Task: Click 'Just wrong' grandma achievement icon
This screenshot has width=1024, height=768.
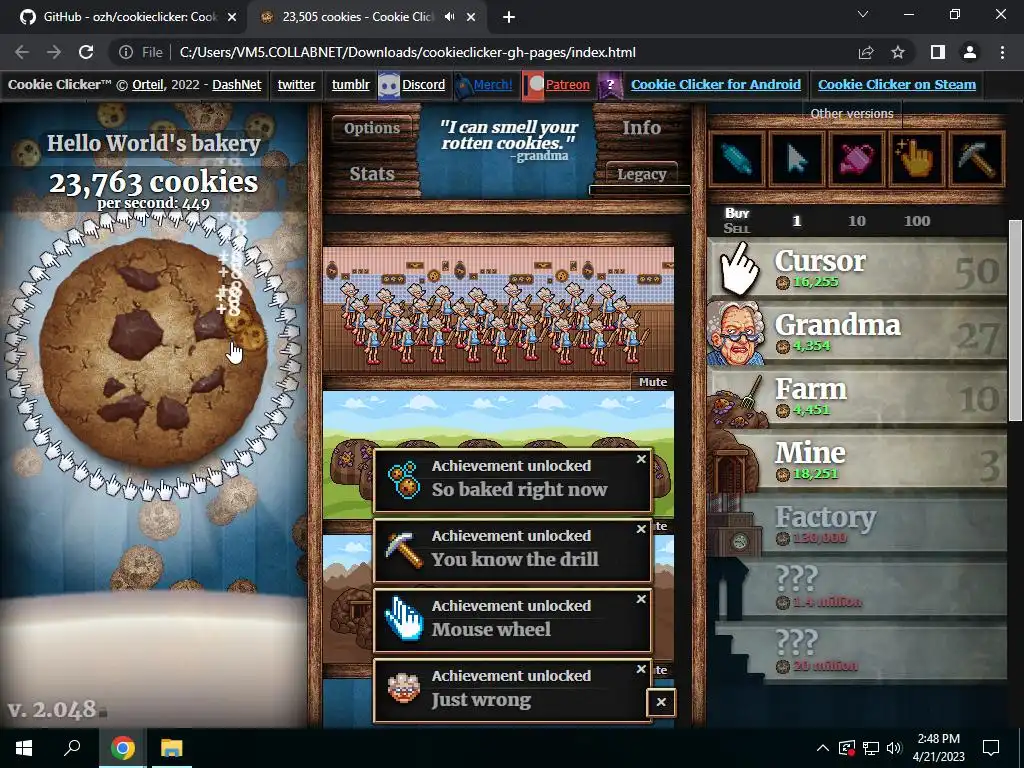Action: coord(404,690)
